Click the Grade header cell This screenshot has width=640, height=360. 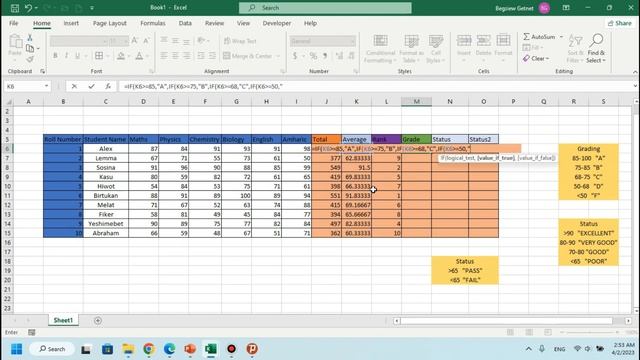coord(416,139)
